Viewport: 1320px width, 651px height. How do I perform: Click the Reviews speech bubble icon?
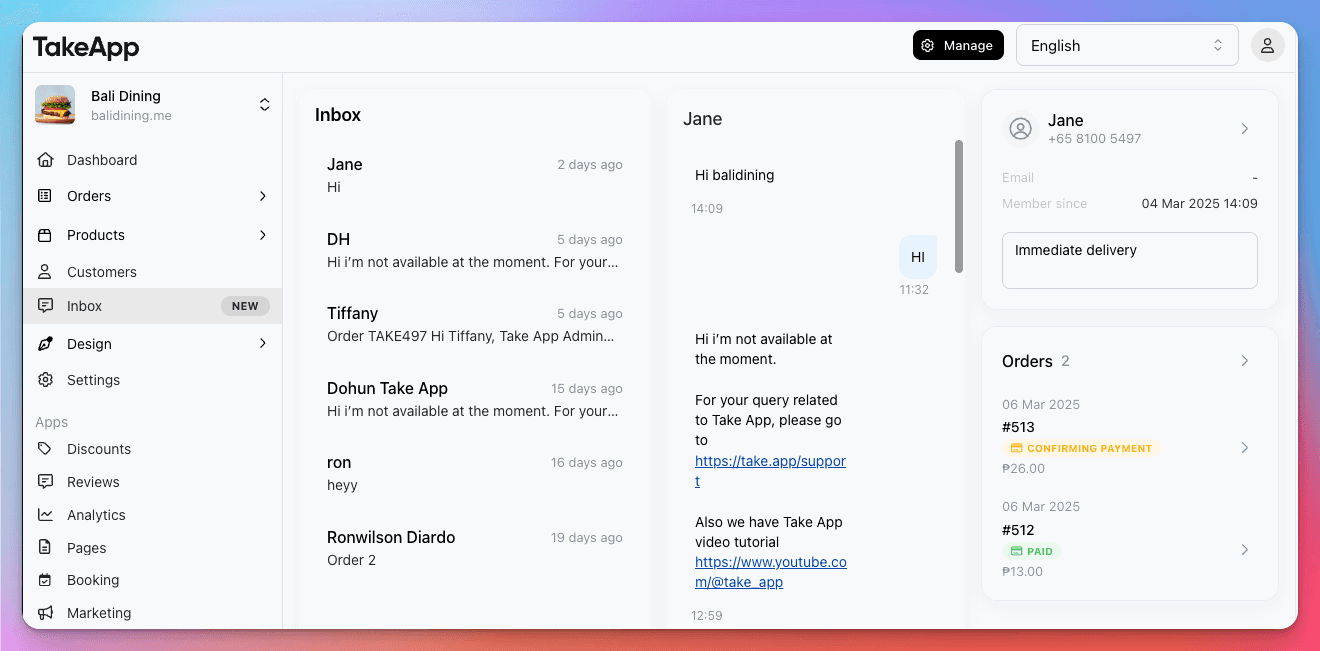(45, 482)
